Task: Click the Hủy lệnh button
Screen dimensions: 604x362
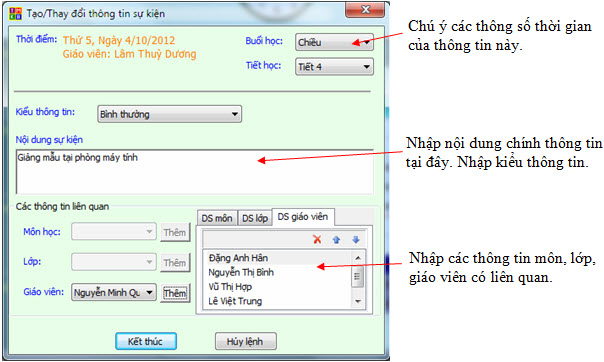Action: point(245,341)
